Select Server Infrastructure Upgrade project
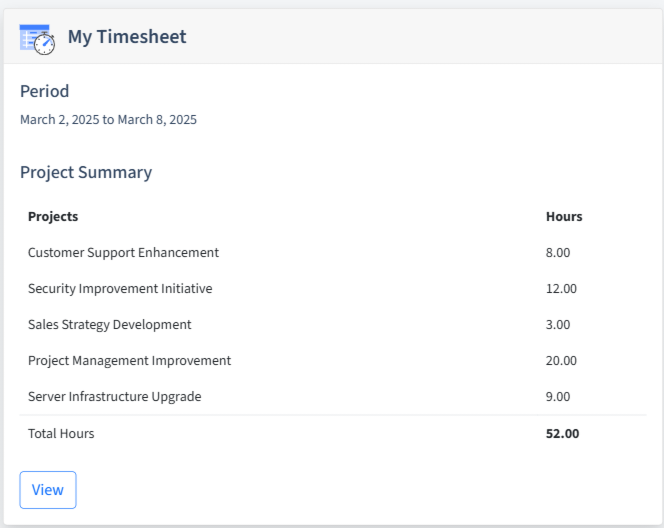Screen dimensions: 664x528 115,396
